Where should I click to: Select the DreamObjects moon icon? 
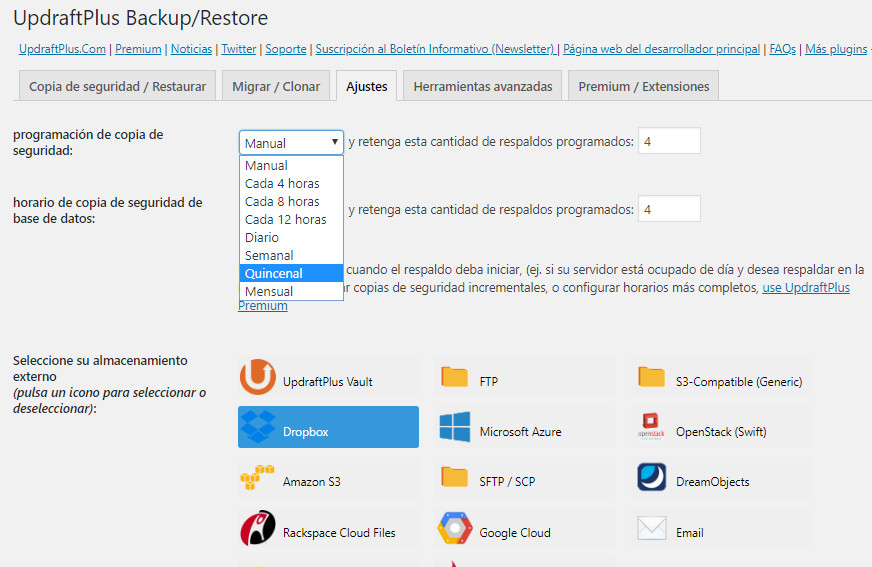(x=651, y=477)
